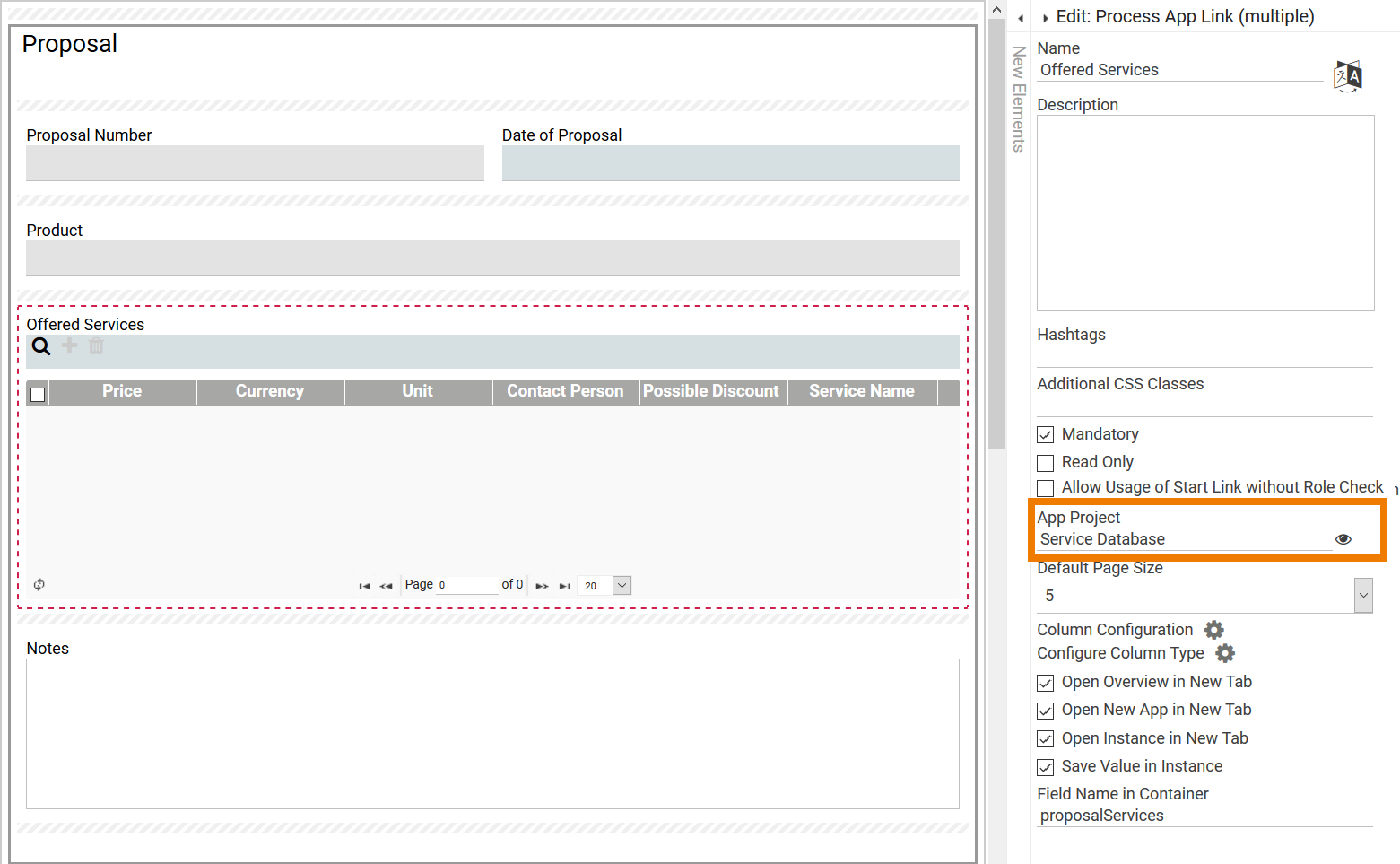Open the New Elements side tab
This screenshot has height=864, width=1400.
pos(1019,99)
